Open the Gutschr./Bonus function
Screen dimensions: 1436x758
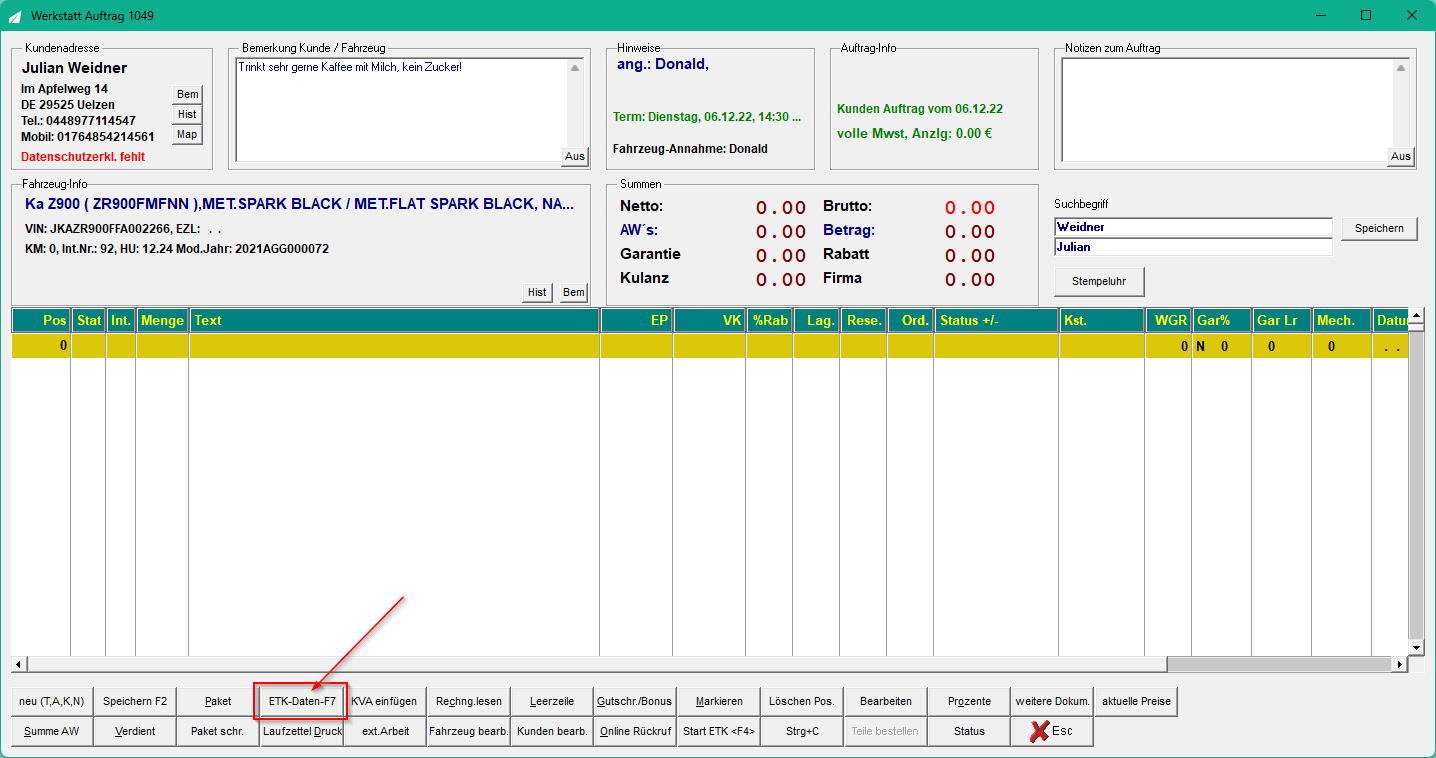pos(635,701)
